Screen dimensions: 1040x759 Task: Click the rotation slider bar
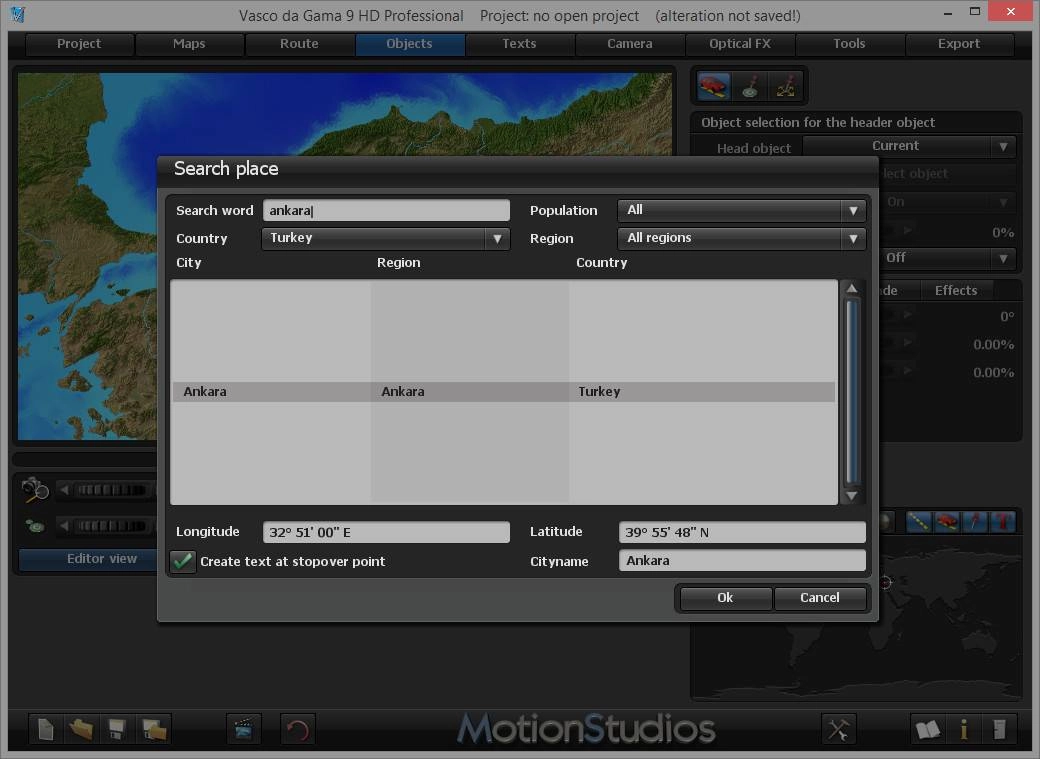pyautogui.click(x=109, y=526)
